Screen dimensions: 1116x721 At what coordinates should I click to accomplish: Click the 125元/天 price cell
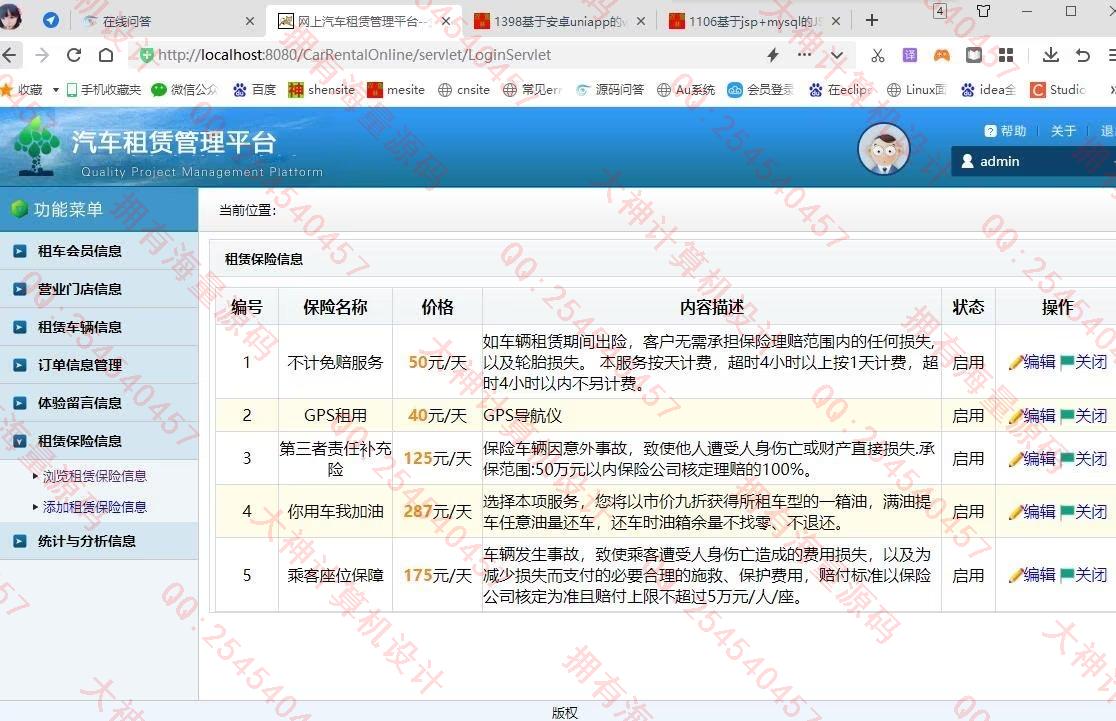437,458
